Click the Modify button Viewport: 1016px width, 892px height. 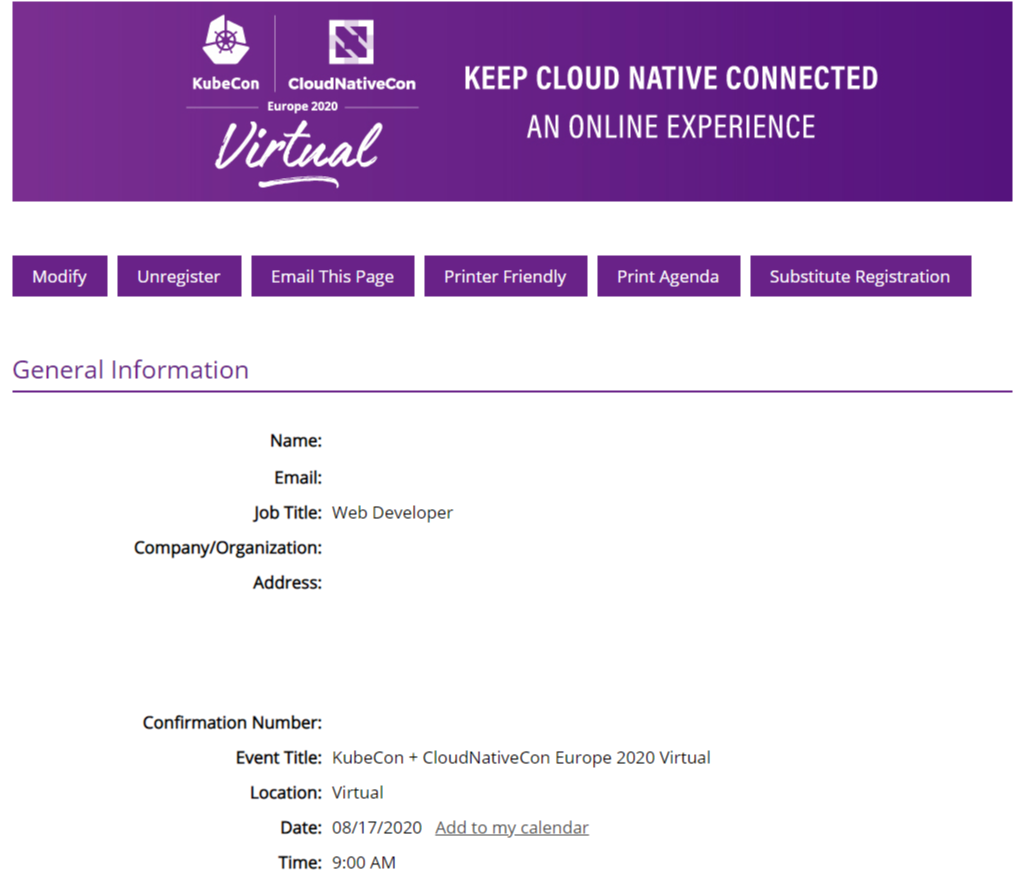coord(60,276)
